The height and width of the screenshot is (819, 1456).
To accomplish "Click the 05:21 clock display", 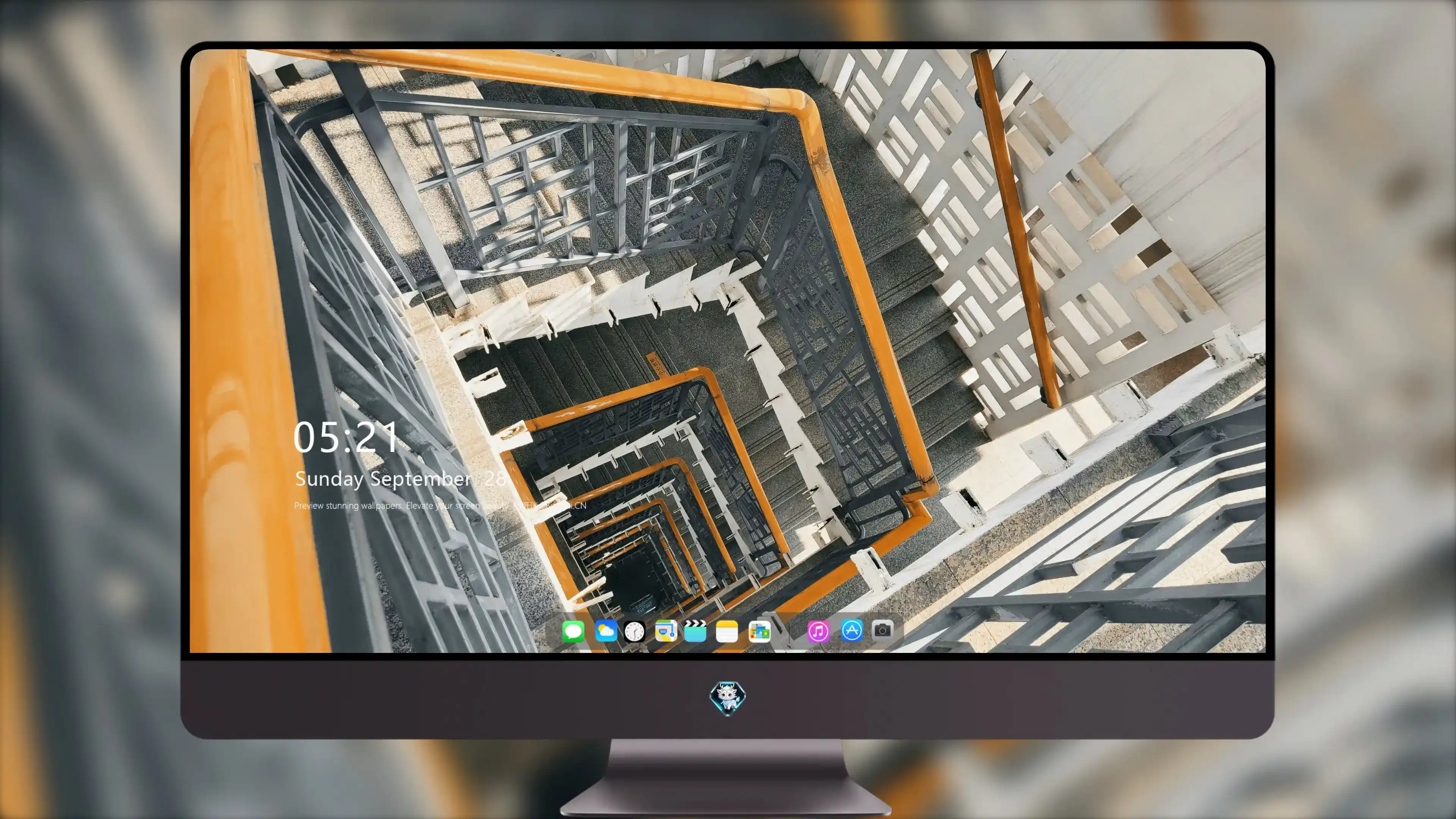I will coord(345,438).
